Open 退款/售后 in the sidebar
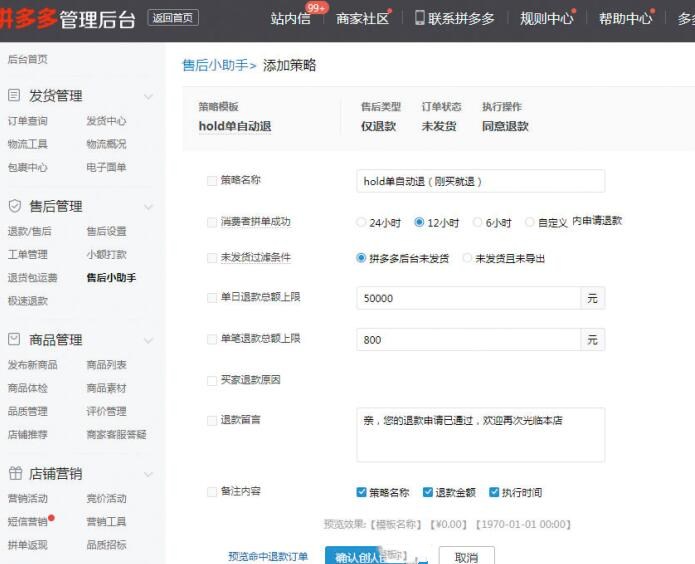 (29, 231)
